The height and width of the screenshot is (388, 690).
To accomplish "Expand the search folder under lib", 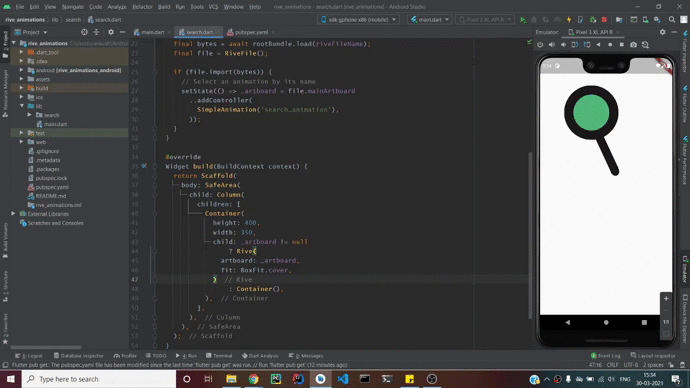I will [x=29, y=115].
